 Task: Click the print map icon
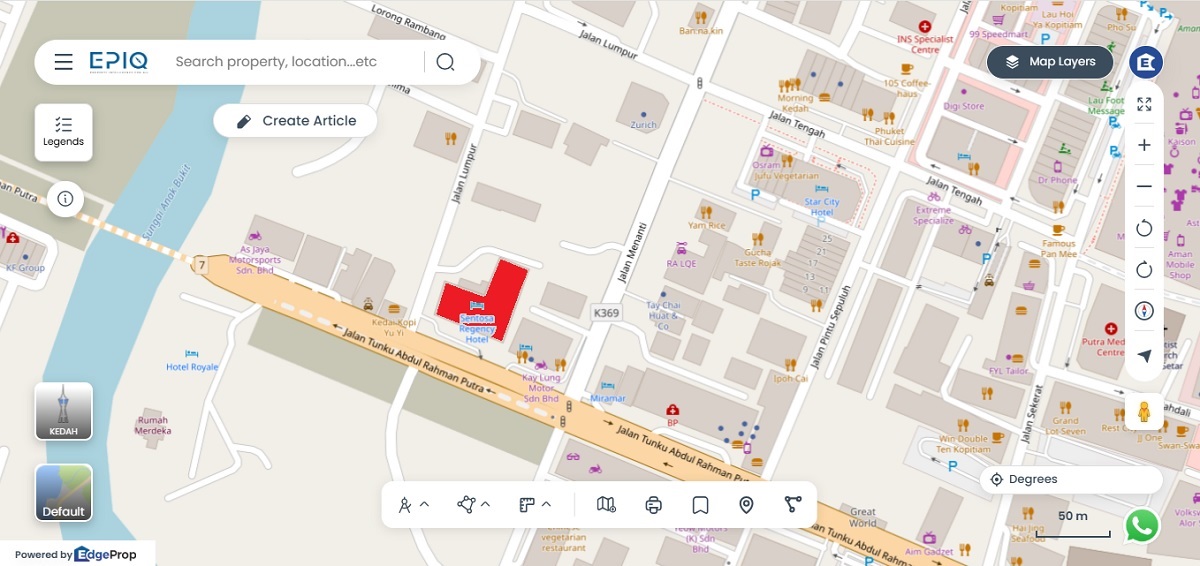[654, 505]
